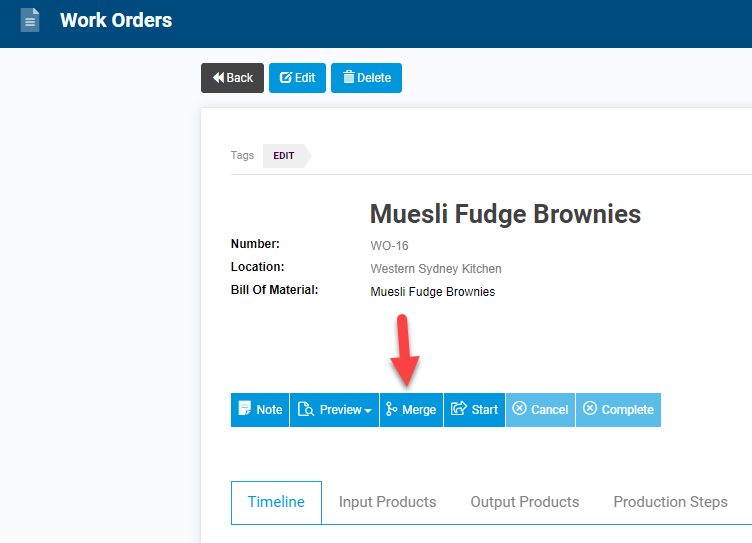Screen dimensions: 752x543
Task: Click the Delete trash can icon
Action: click(349, 77)
